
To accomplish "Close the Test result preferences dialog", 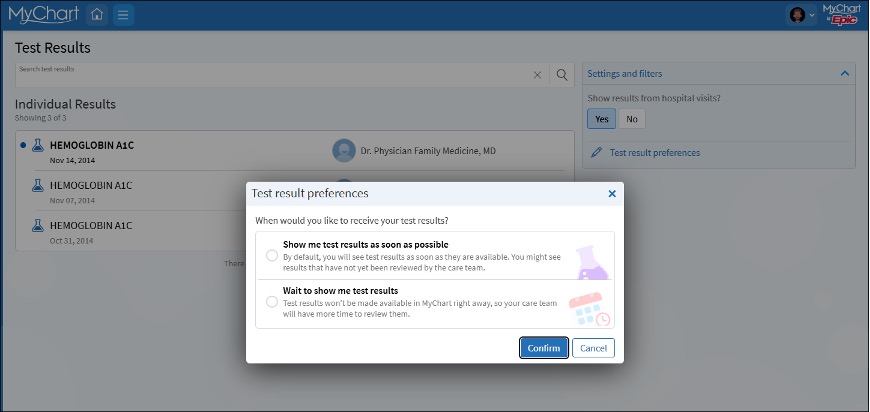I will click(x=612, y=194).
